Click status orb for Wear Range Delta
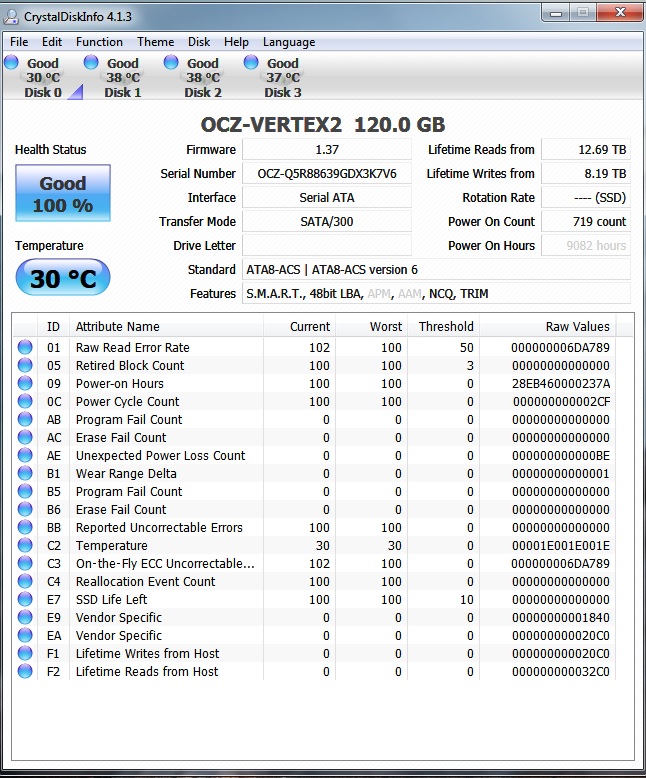Image resolution: width=646 pixels, height=778 pixels. [25, 473]
